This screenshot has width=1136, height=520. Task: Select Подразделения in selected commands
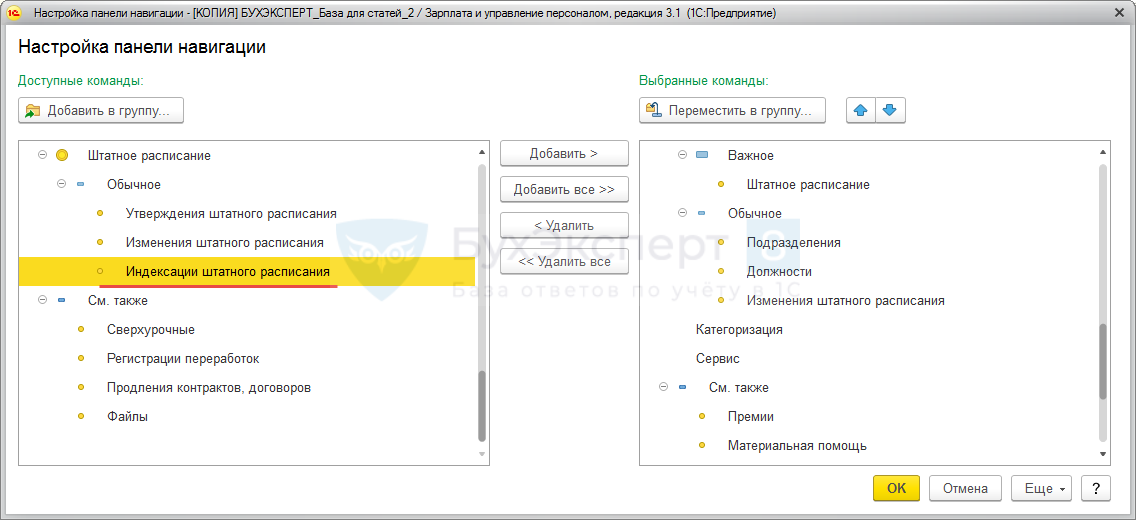793,242
